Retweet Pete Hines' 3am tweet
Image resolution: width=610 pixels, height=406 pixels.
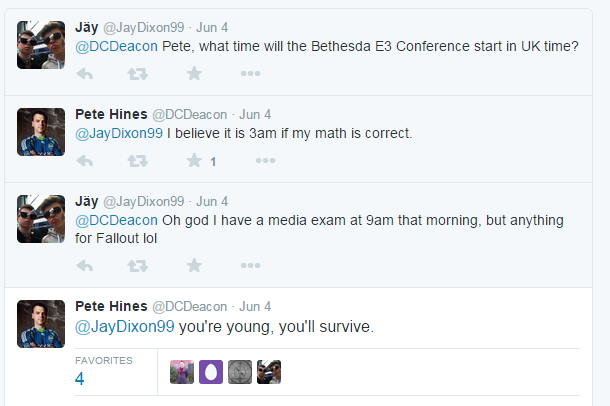tap(139, 160)
